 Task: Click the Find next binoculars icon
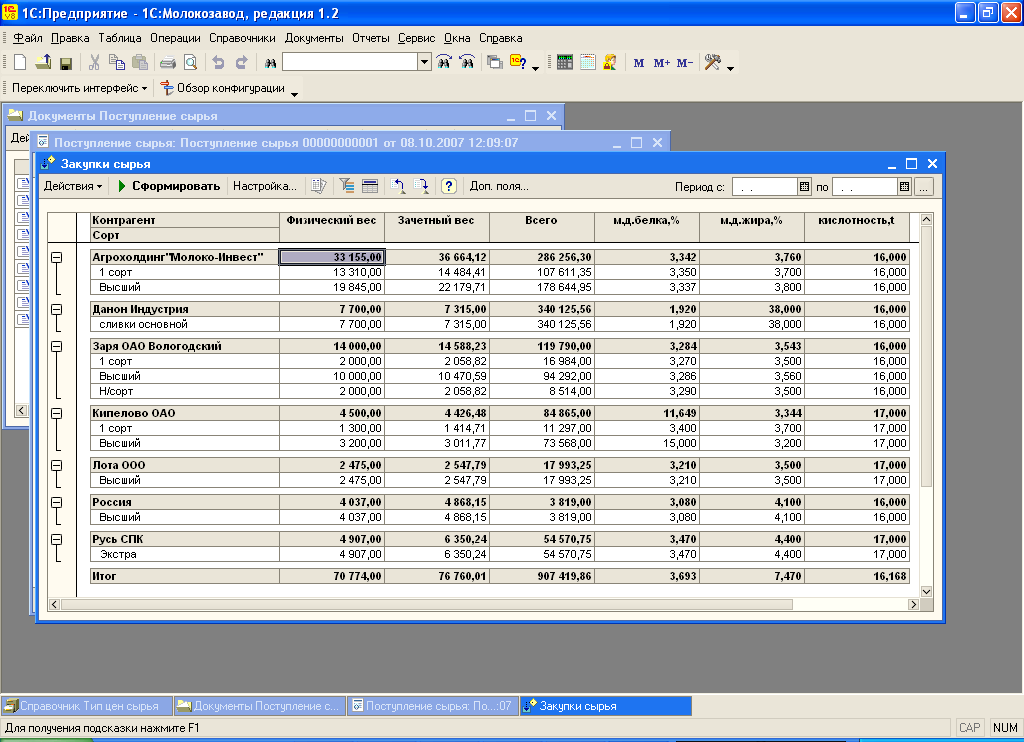467,63
